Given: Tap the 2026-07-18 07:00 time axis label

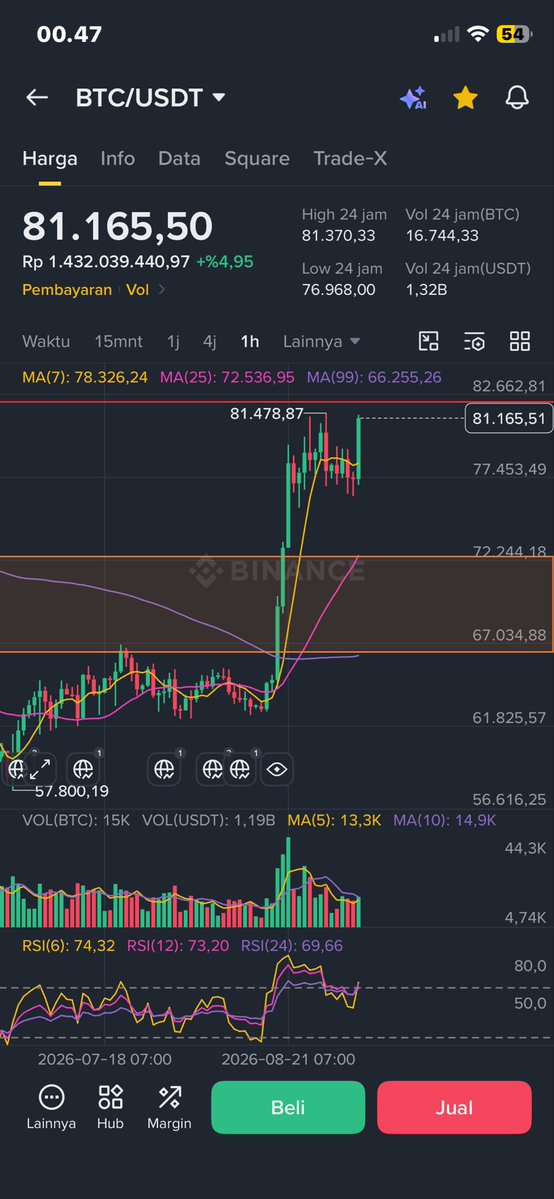Looking at the screenshot, I should [105, 1059].
